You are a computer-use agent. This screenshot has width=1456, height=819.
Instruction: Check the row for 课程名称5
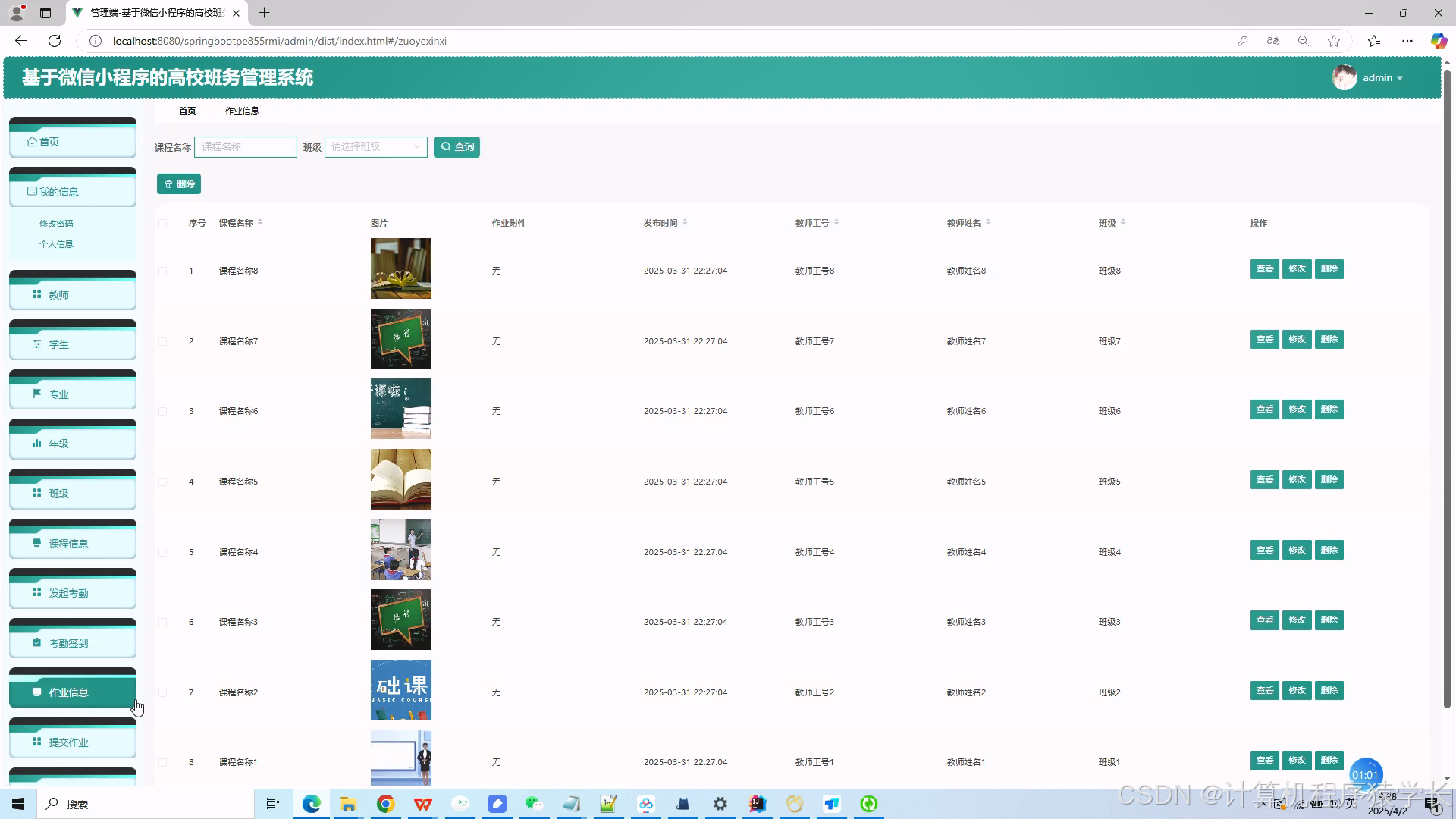163,482
